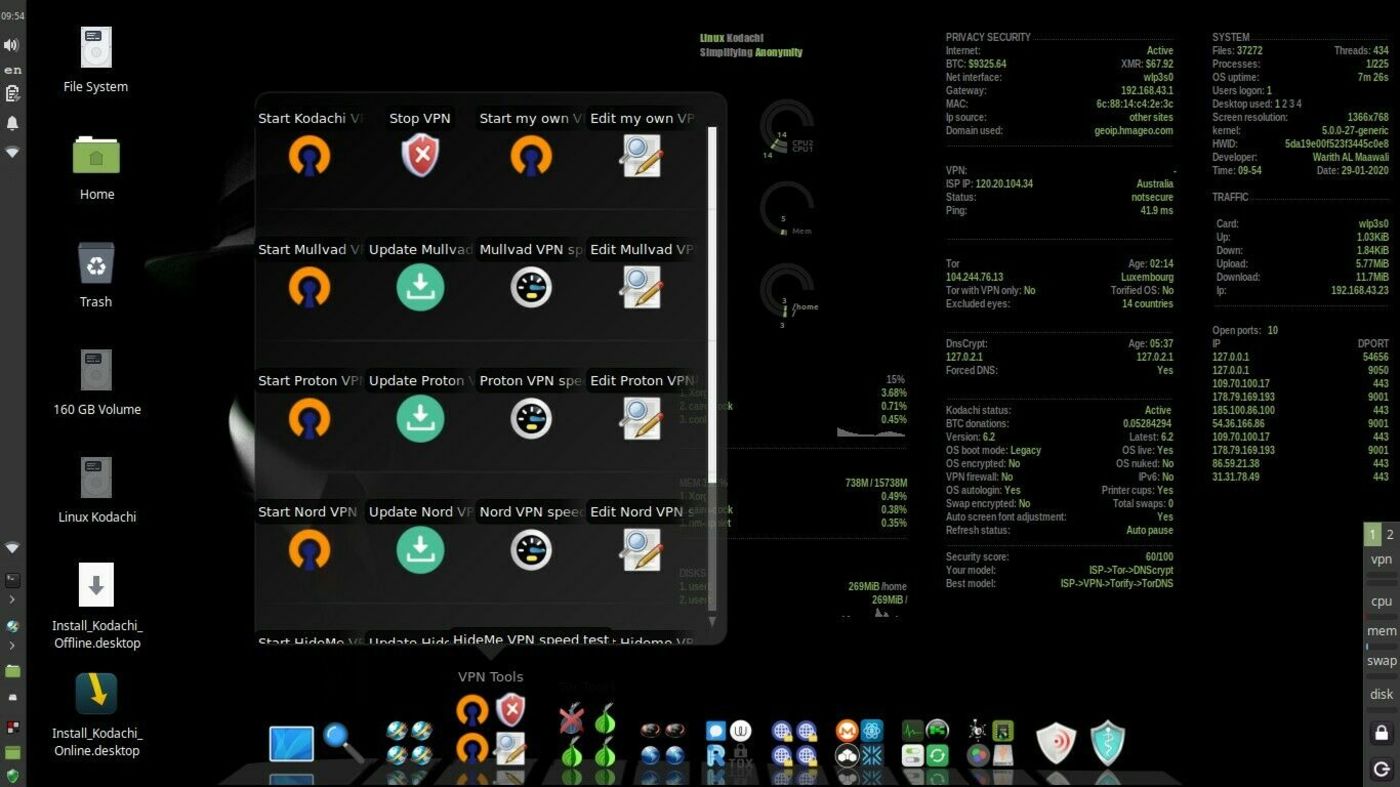
Task: Open Edit my own VPN icon
Action: click(x=641, y=156)
